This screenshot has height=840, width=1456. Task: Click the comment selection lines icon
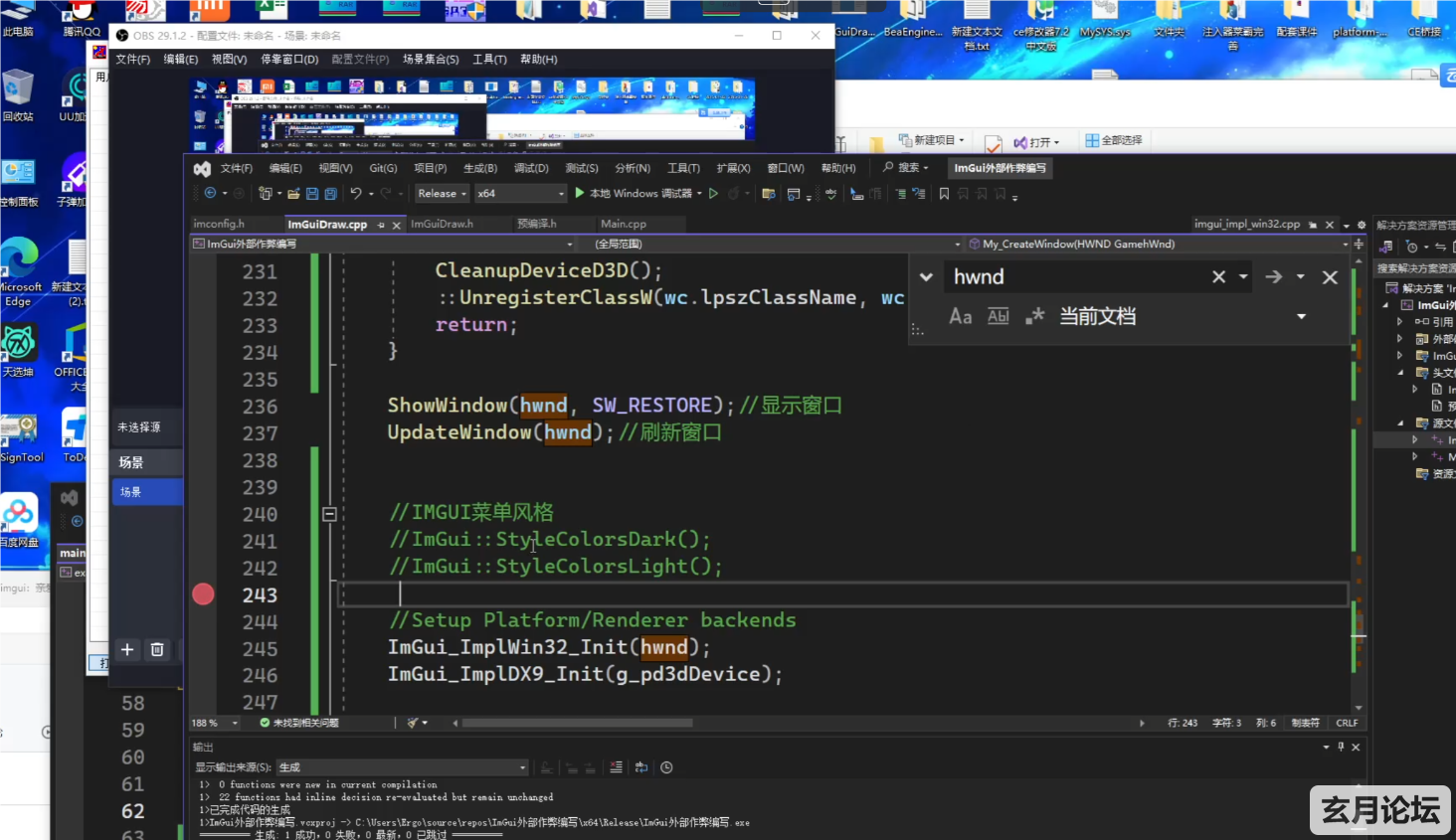[x=900, y=193]
